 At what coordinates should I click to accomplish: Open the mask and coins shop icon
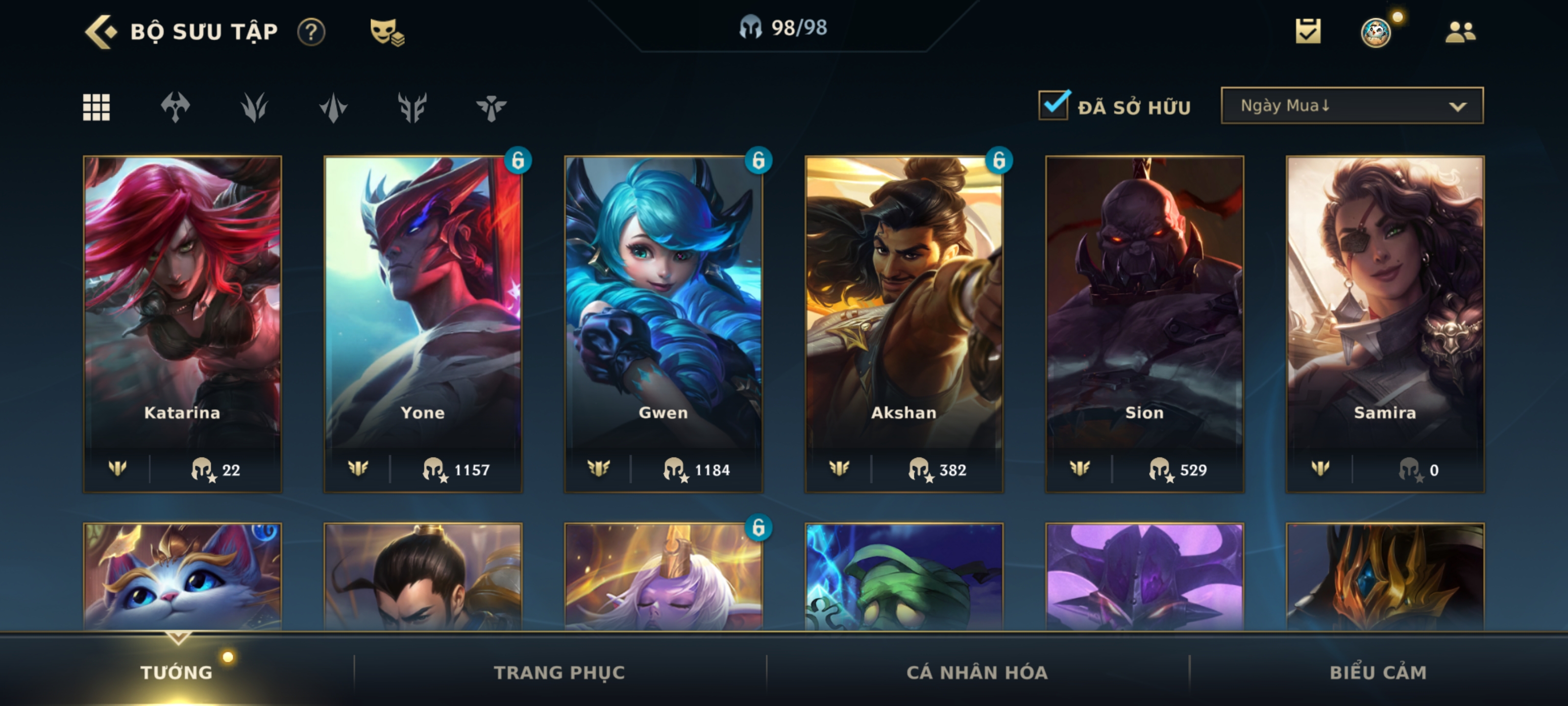click(387, 32)
